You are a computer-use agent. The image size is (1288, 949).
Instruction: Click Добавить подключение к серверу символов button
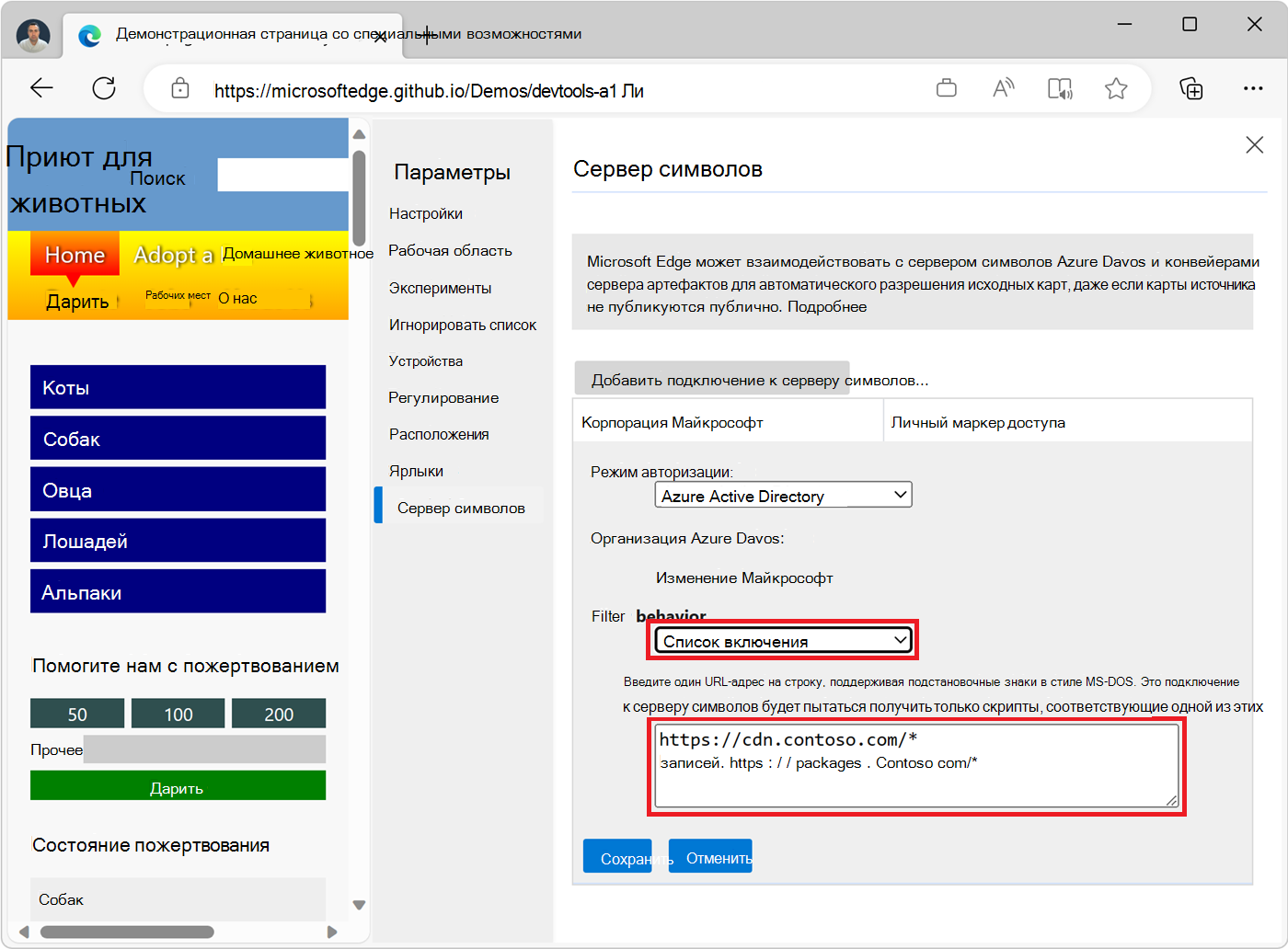(712, 379)
